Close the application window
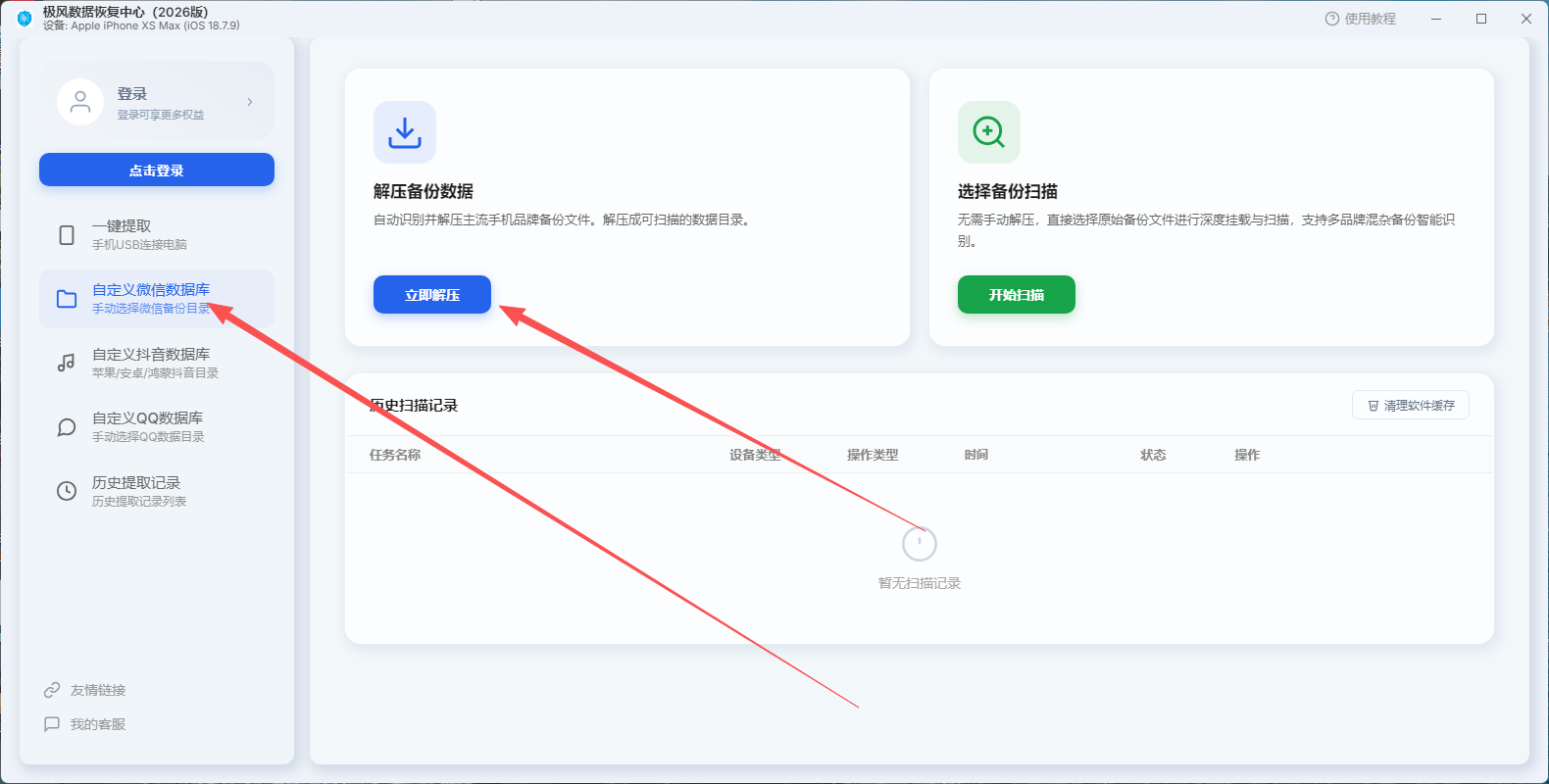1549x784 pixels. 1526,19
